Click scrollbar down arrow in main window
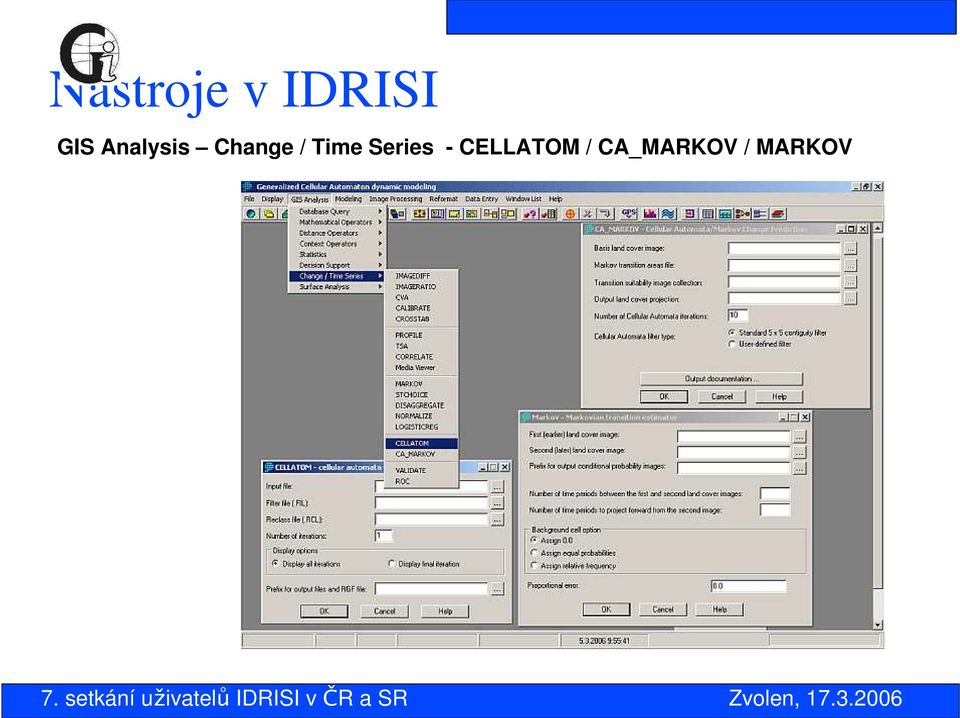The width and height of the screenshot is (960, 718). [x=878, y=625]
